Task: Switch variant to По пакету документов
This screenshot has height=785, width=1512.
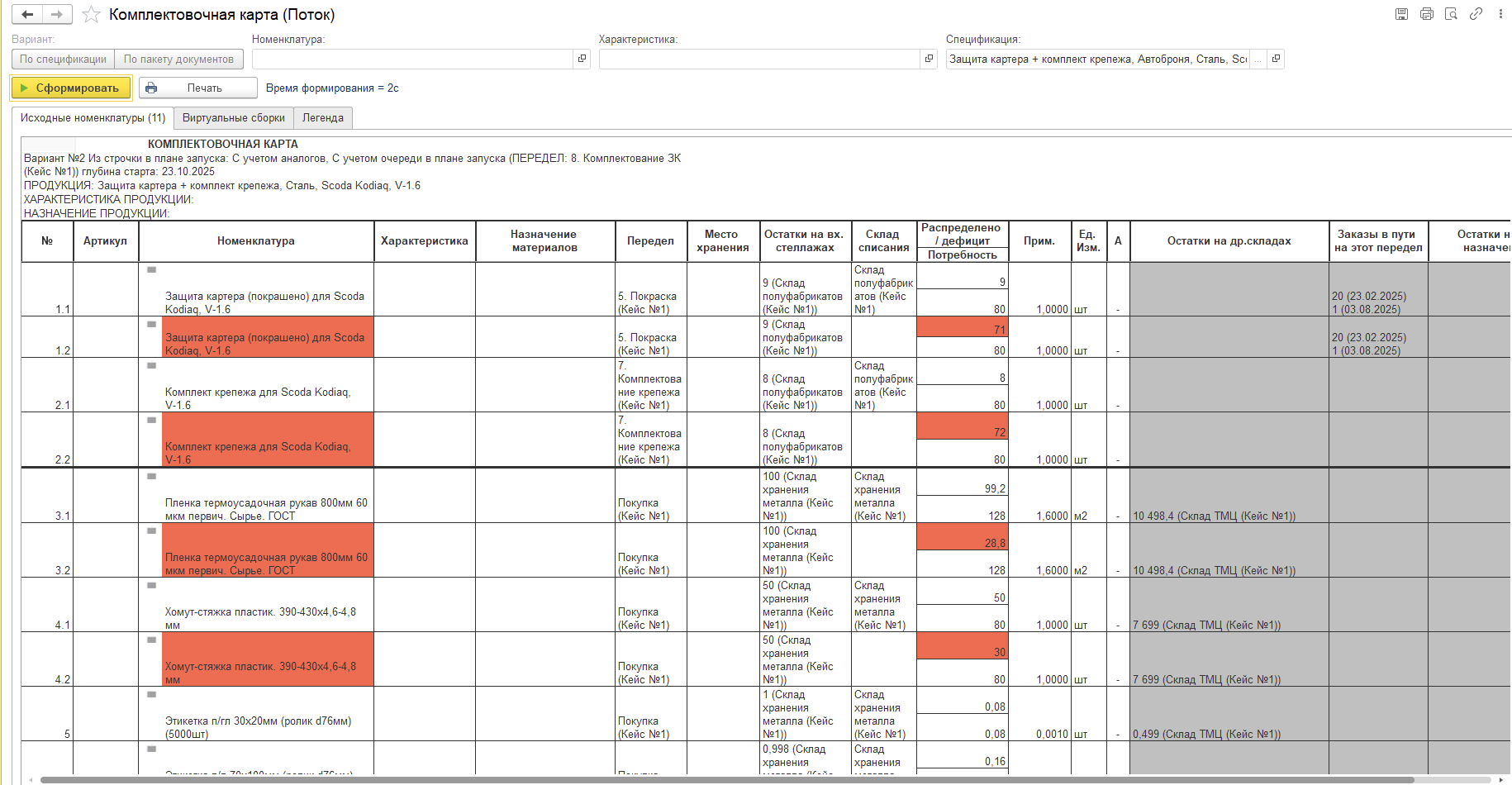Action: [178, 59]
